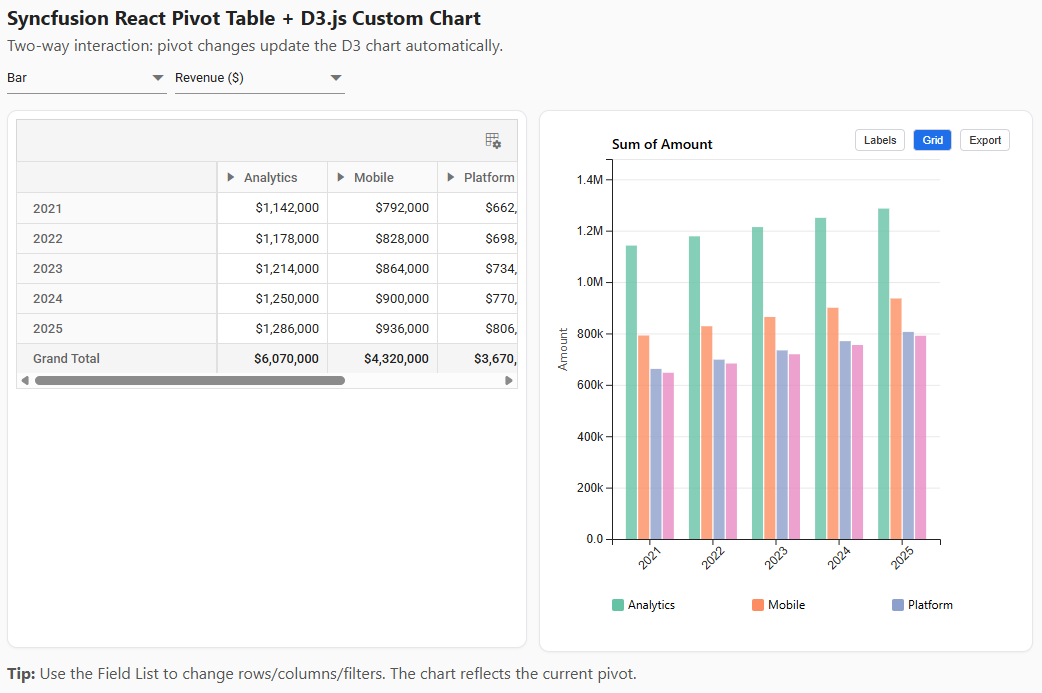Open the Field List settings icon
Viewport: 1042px width, 693px height.
(494, 141)
